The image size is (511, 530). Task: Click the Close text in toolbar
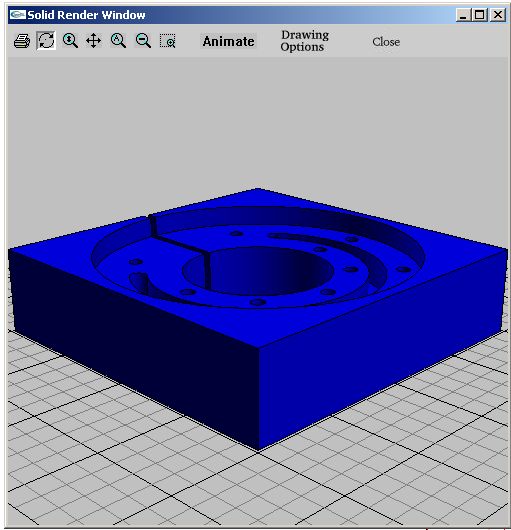(x=386, y=42)
